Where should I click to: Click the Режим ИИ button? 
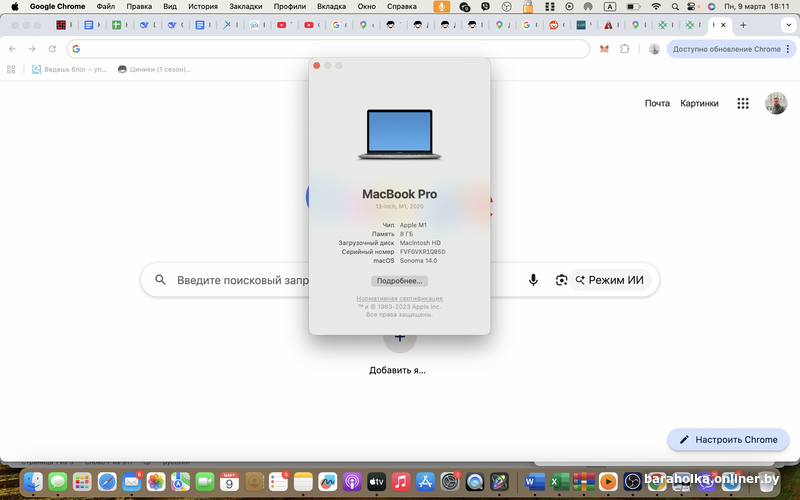click(609, 280)
